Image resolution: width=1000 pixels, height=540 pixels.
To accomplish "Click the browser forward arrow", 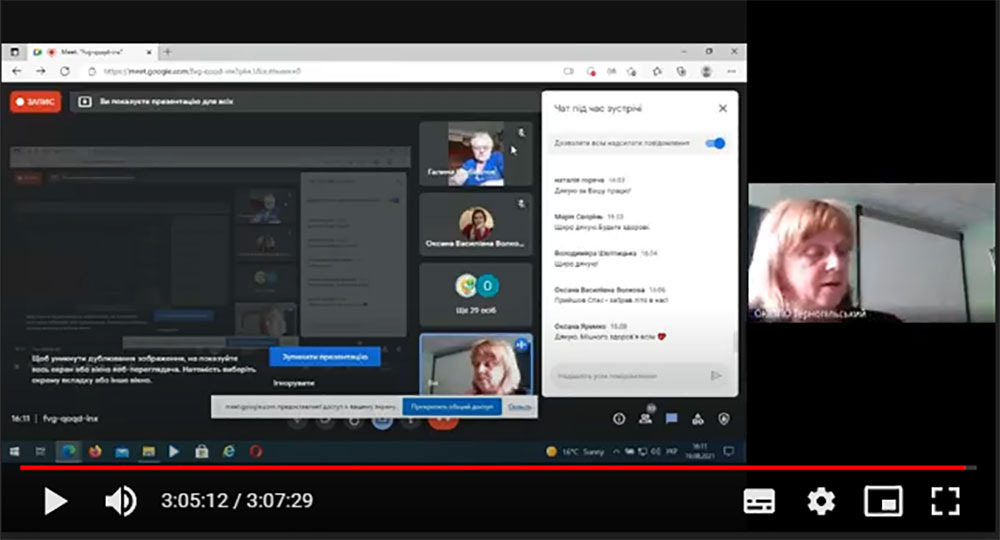I will pyautogui.click(x=41, y=71).
